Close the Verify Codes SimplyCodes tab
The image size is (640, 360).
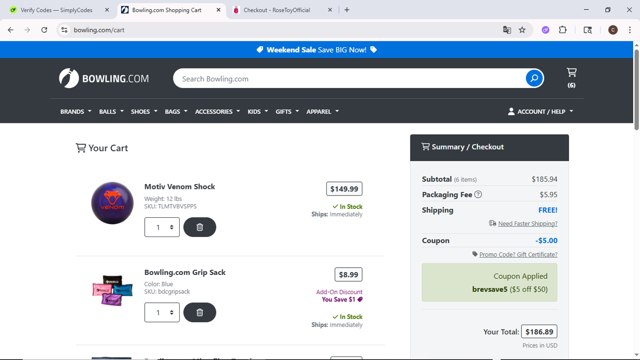pyautogui.click(x=107, y=10)
